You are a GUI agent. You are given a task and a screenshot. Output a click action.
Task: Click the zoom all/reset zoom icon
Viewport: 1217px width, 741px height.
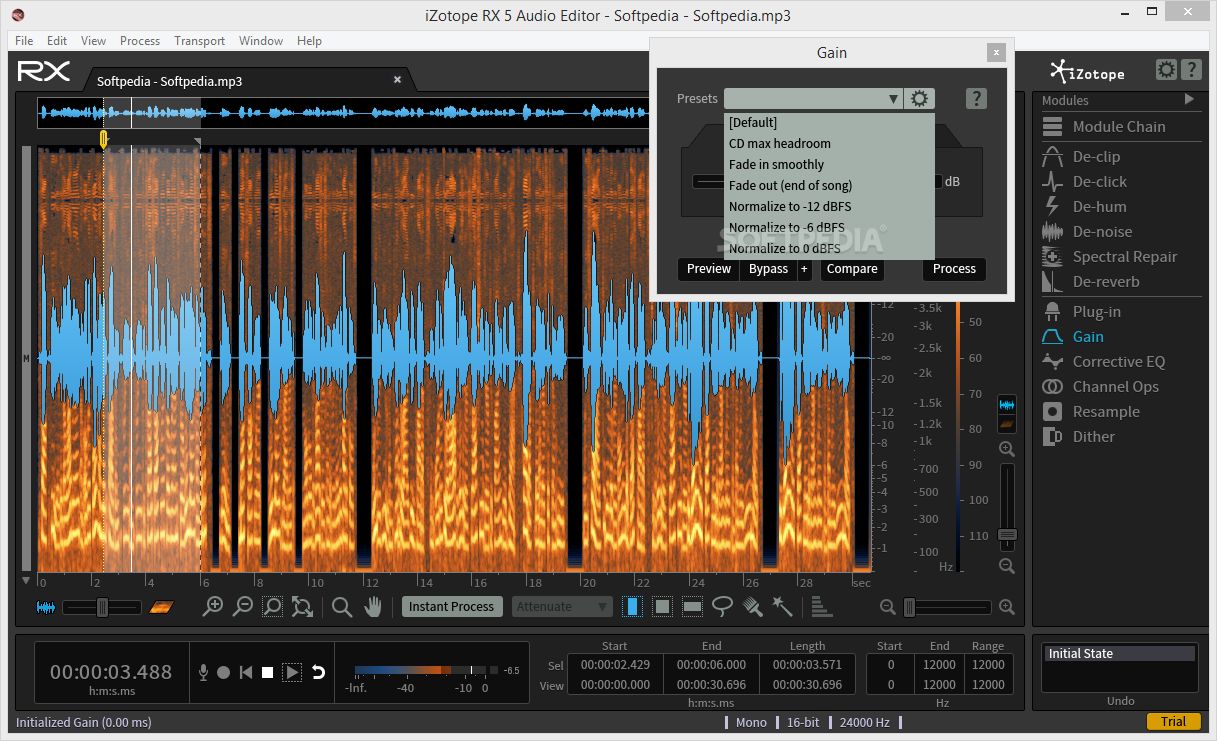tap(302, 606)
